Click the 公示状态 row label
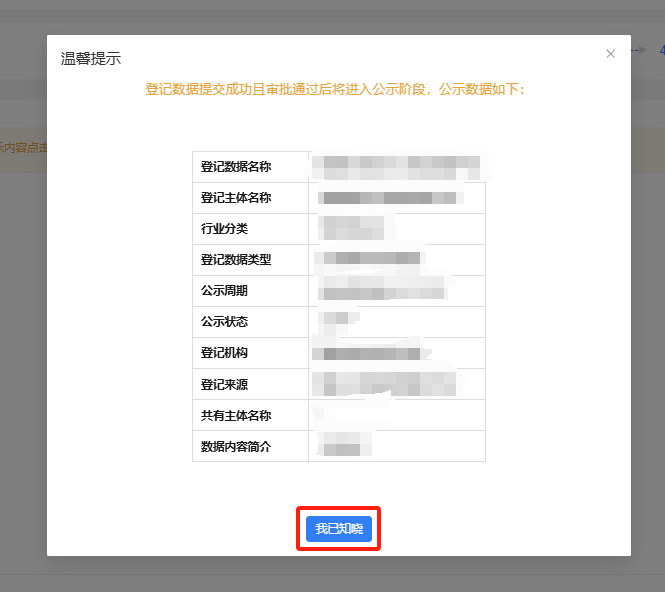 224,322
